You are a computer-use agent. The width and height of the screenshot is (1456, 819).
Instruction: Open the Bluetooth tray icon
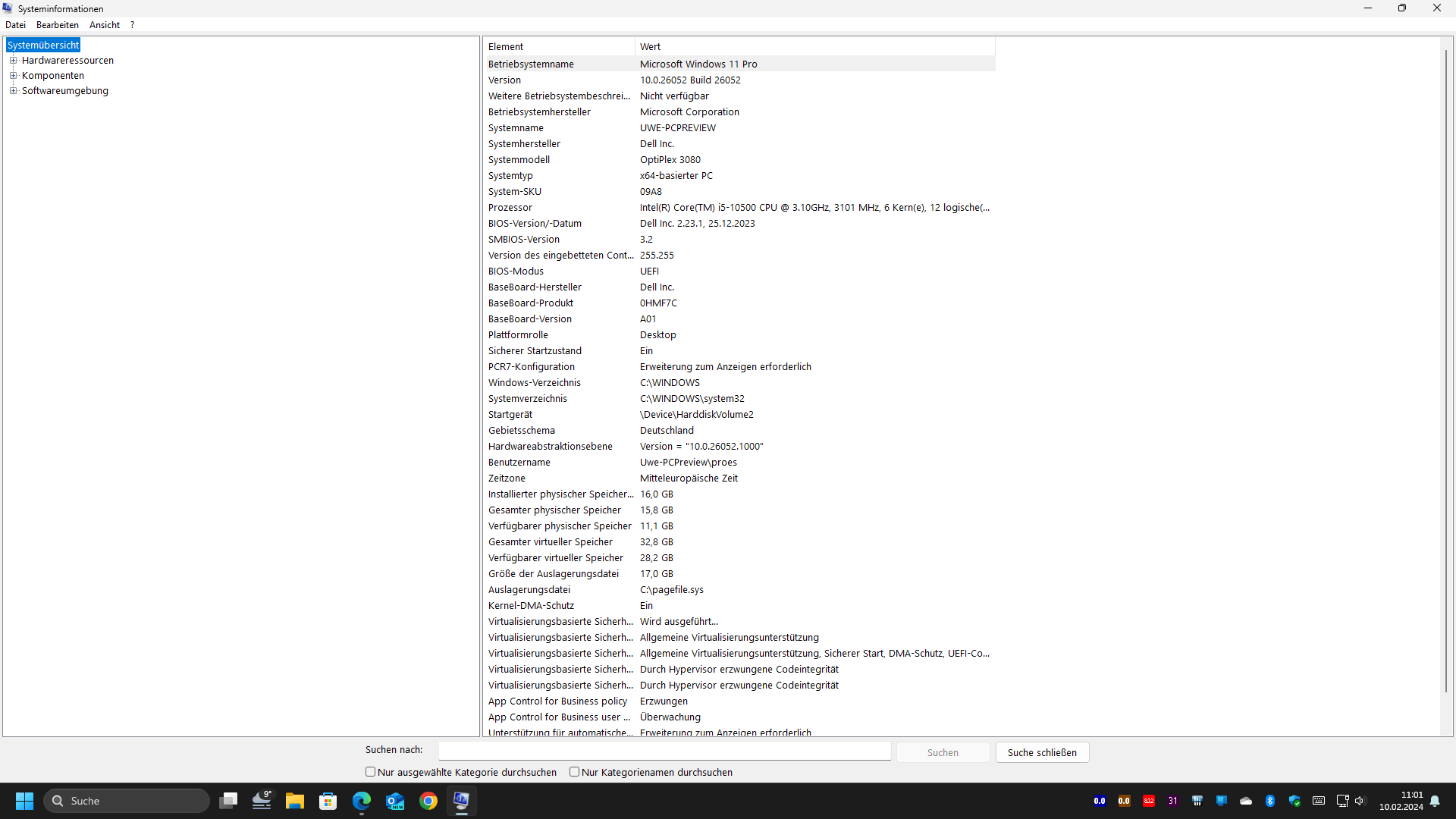coord(1270,801)
